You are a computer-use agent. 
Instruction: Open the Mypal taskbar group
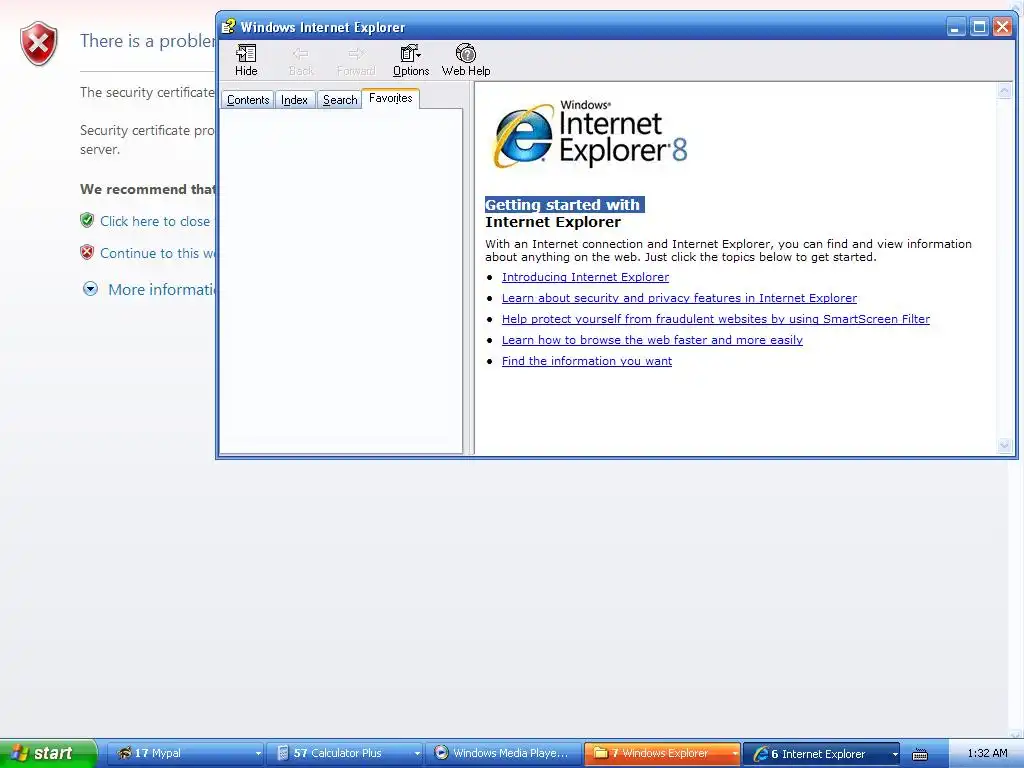pyautogui.click(x=186, y=753)
